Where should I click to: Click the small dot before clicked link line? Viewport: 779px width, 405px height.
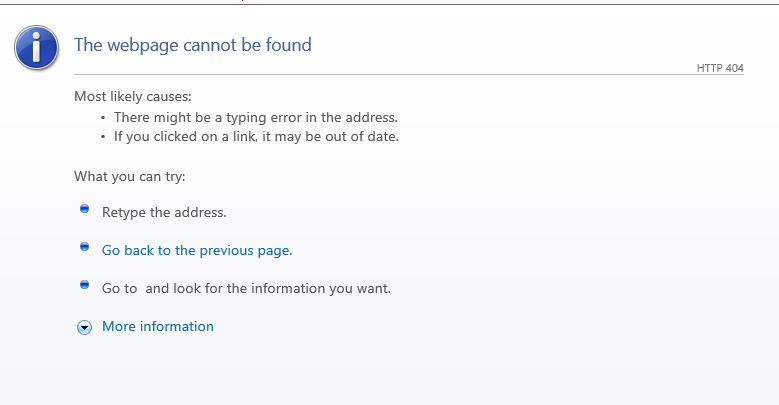point(103,137)
